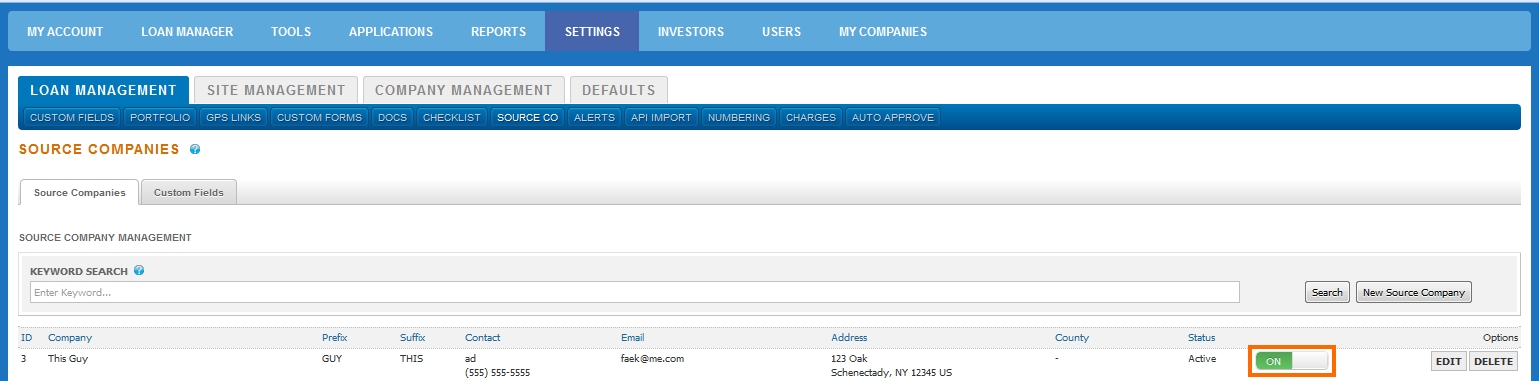This screenshot has height=381, width=1539.
Task: Switch to Company Management tab
Action: tap(463, 90)
